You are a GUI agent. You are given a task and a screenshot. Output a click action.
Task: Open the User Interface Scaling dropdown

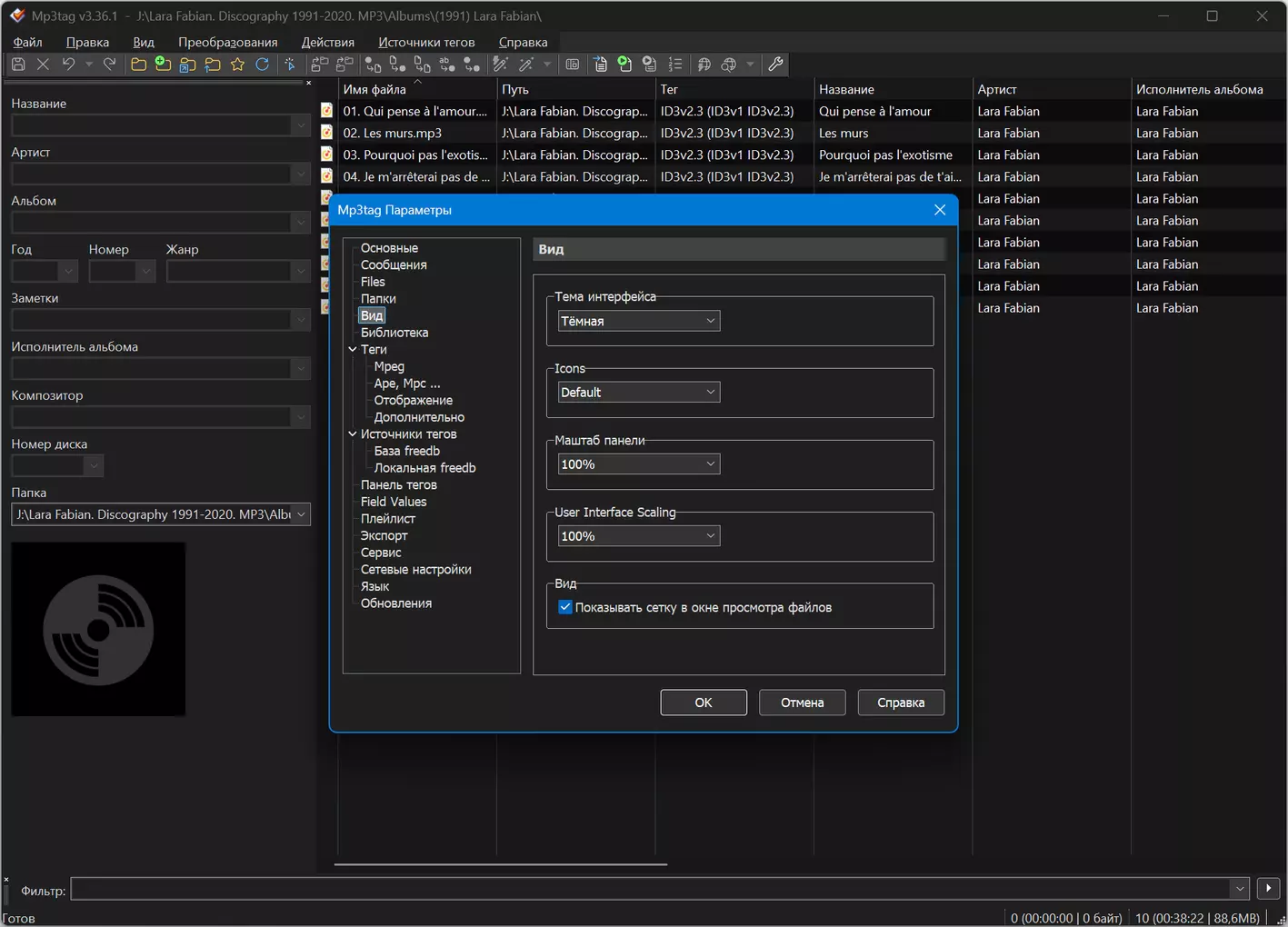tap(638, 536)
